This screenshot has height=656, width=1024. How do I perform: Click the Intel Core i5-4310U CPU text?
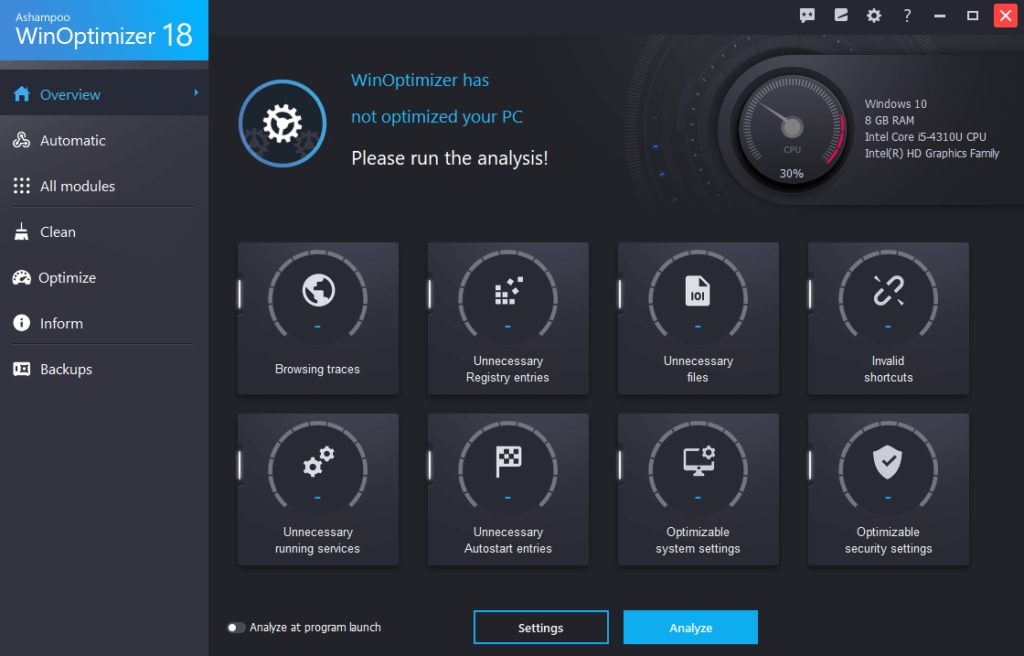tap(925, 137)
